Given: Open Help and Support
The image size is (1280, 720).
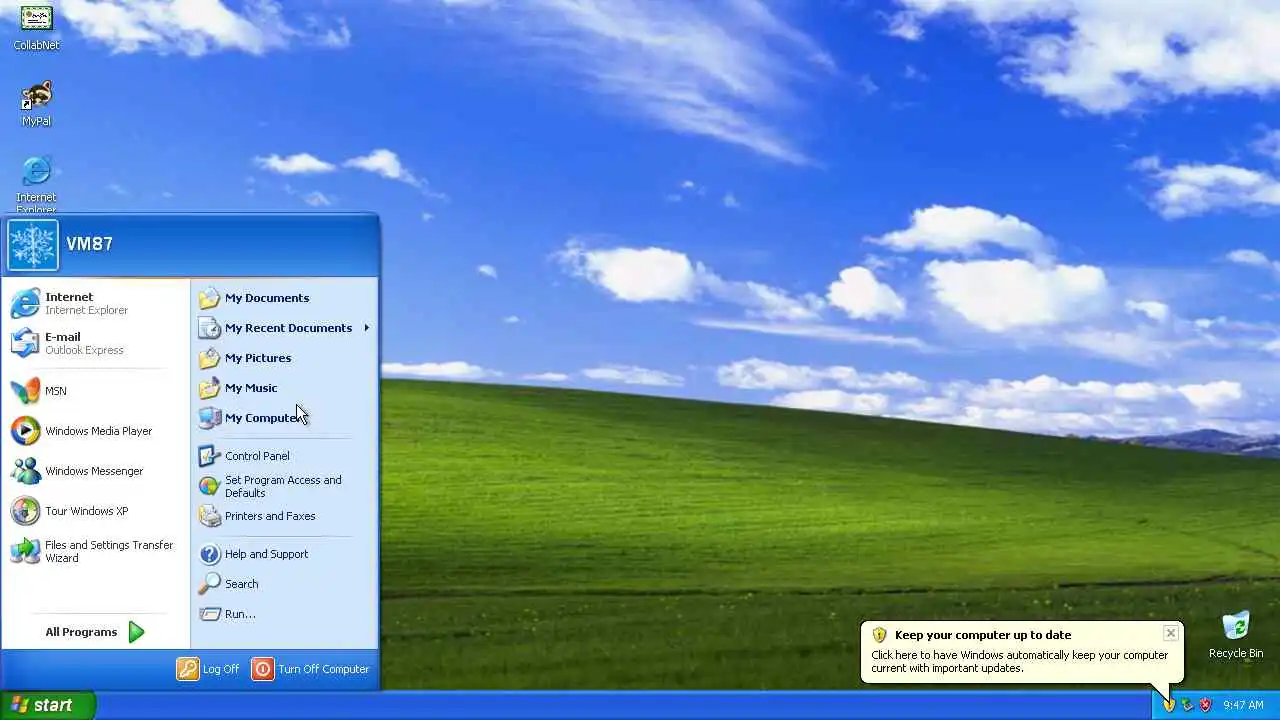Looking at the screenshot, I should click(284, 554).
